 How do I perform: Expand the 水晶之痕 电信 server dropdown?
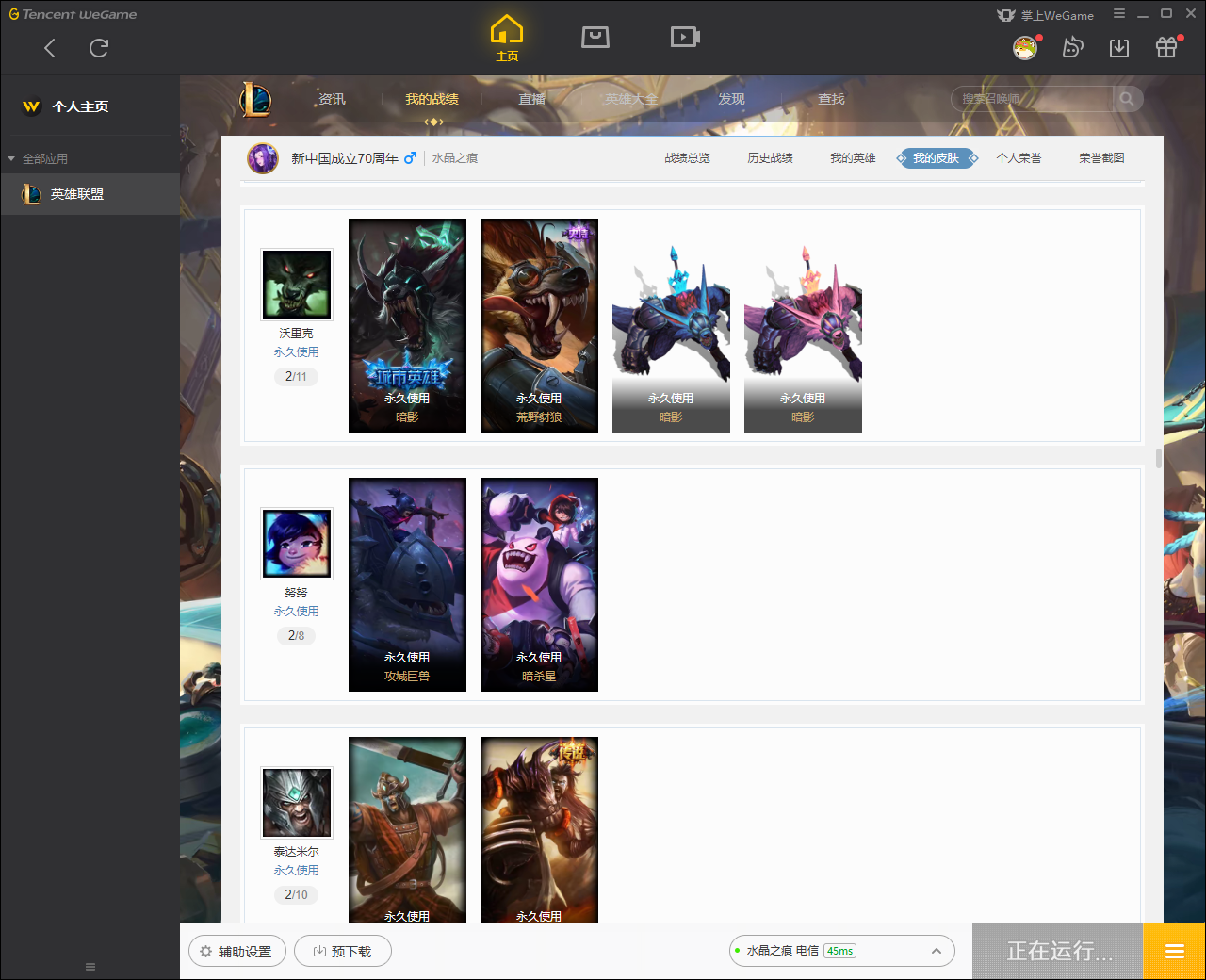937,951
